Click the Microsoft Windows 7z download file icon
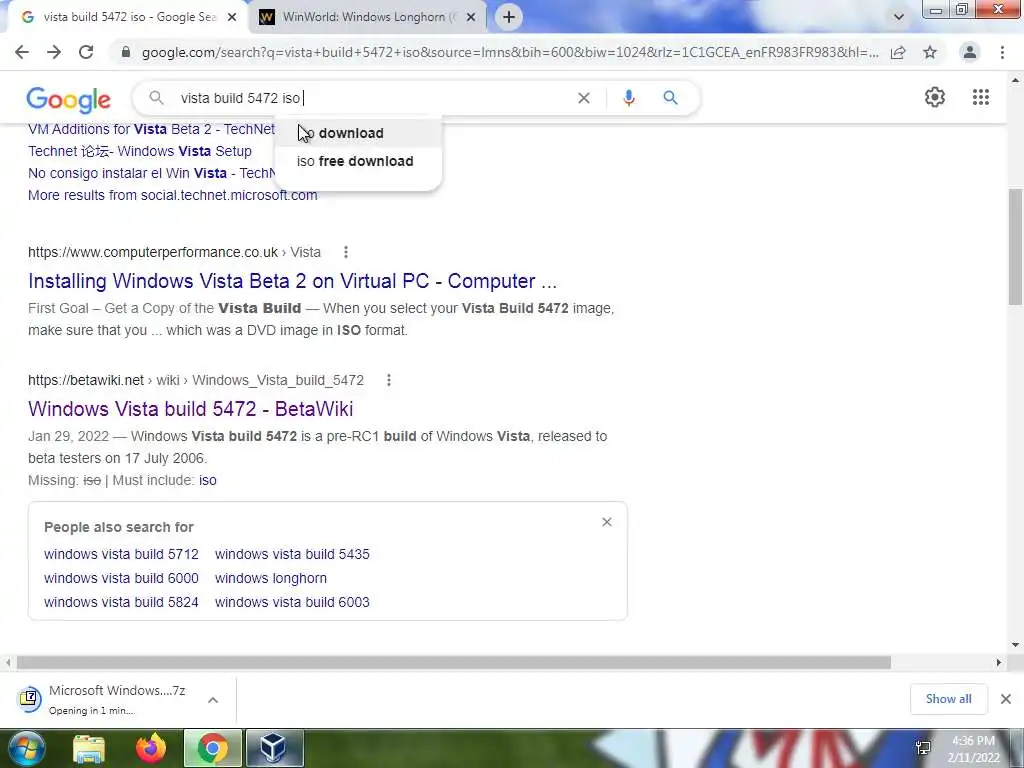 (x=29, y=699)
